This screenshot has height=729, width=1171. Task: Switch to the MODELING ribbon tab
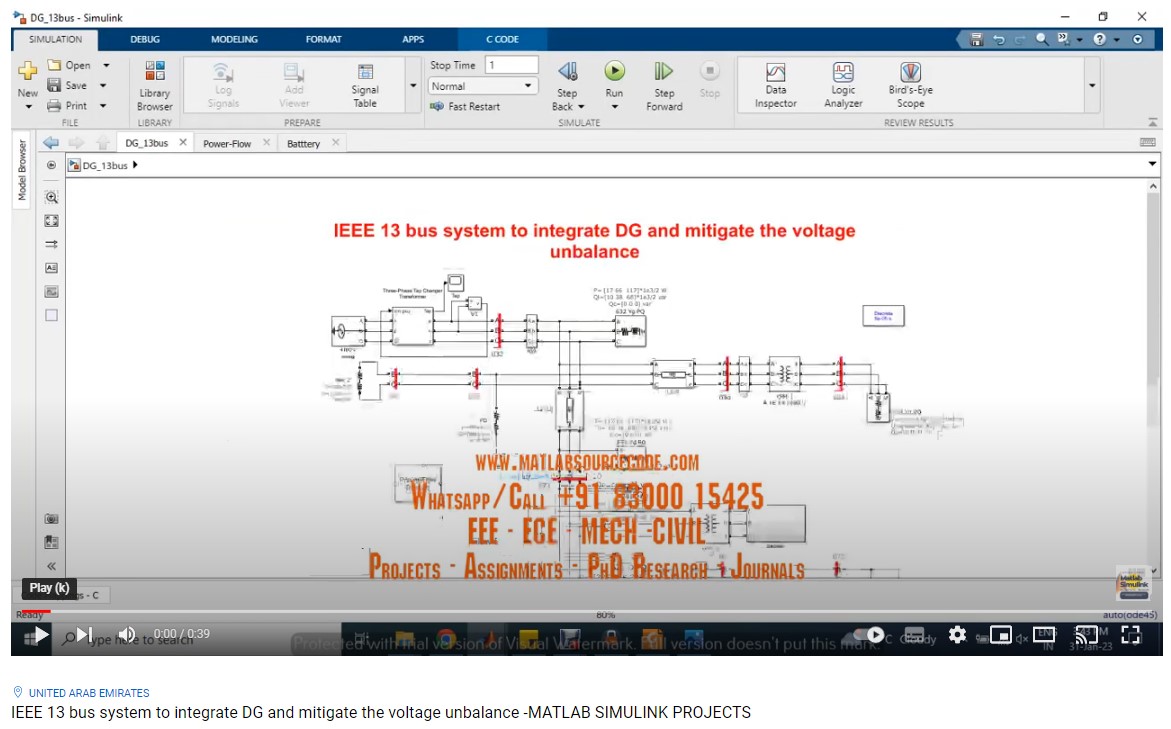pyautogui.click(x=234, y=40)
